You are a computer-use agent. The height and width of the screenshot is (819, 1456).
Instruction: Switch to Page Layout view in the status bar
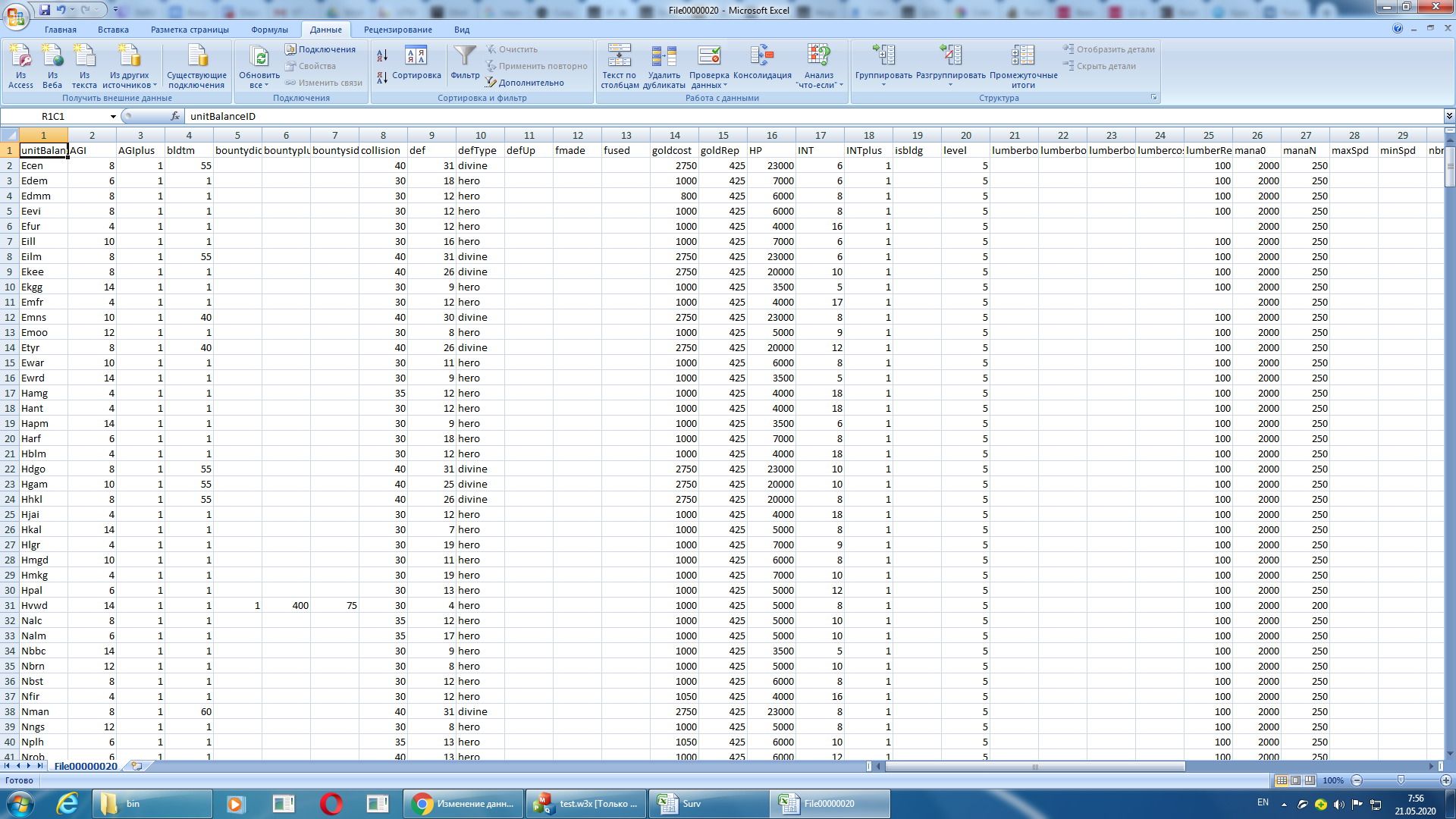[1296, 780]
